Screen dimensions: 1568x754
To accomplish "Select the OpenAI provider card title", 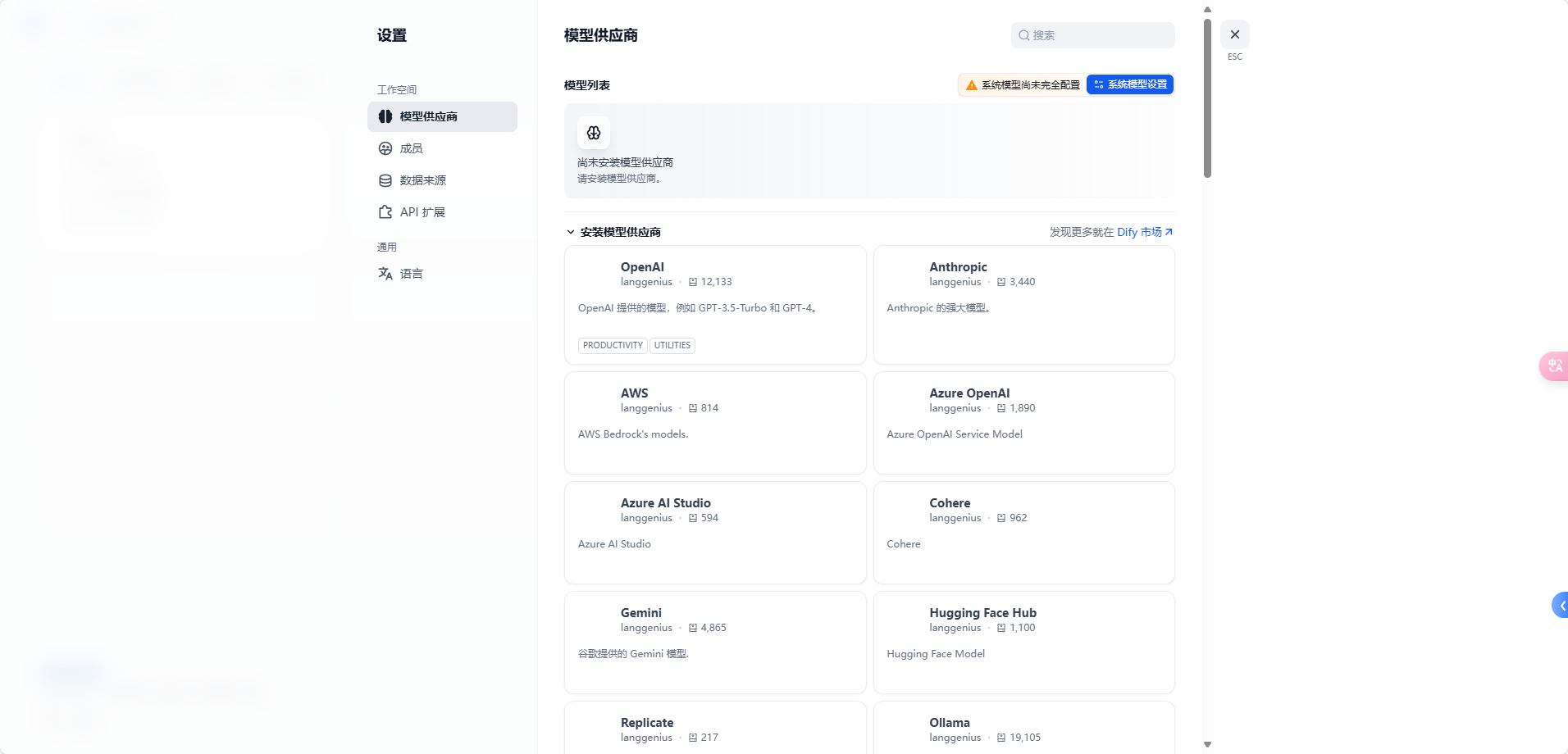I will [642, 267].
